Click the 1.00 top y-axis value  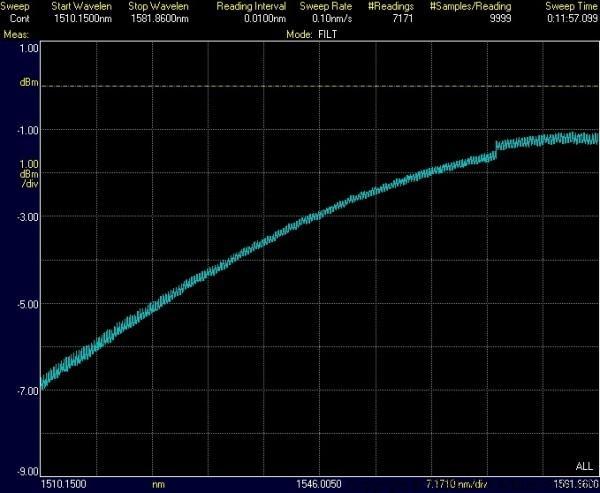click(29, 48)
